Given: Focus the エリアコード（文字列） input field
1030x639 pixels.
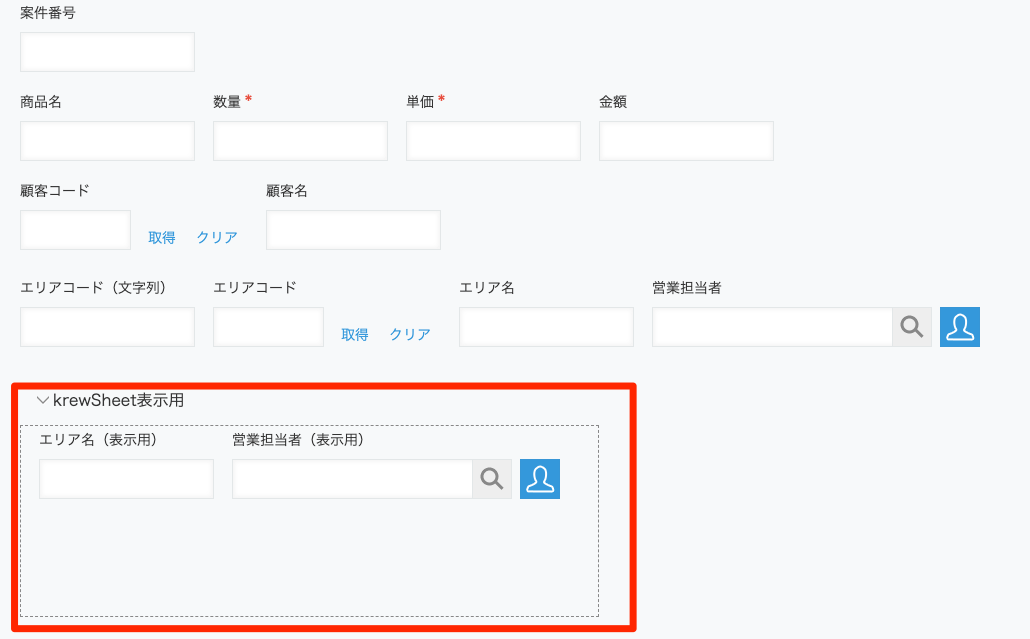Looking at the screenshot, I should coord(108,327).
